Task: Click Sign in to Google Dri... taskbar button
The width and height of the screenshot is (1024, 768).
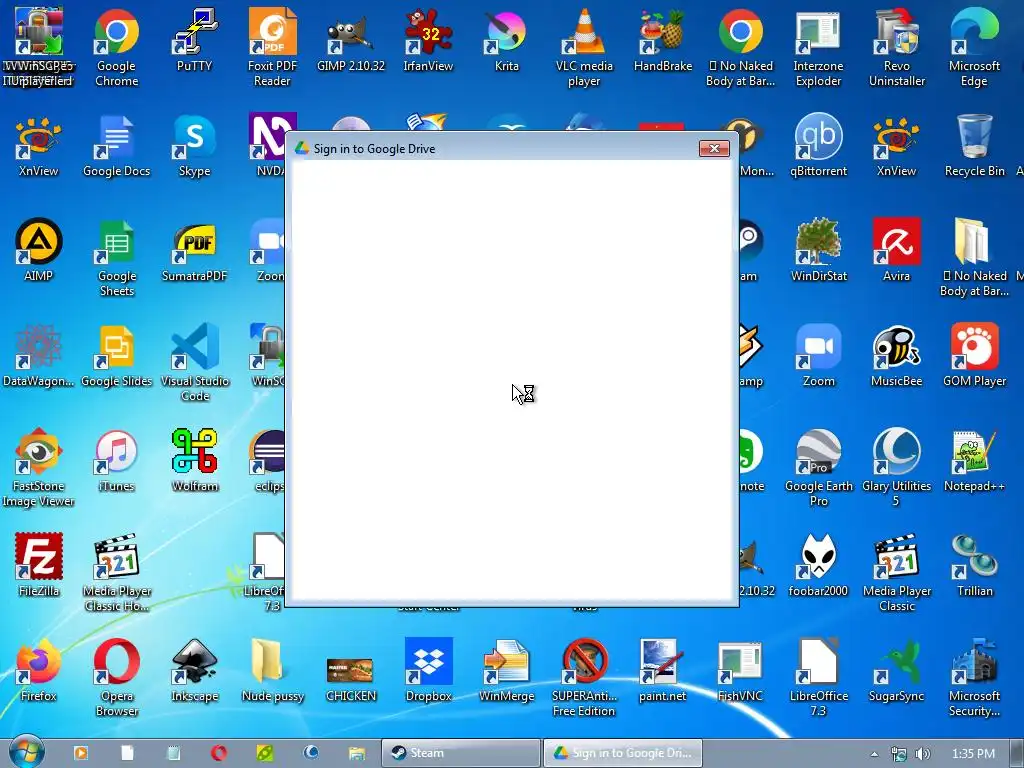Action: 623,753
